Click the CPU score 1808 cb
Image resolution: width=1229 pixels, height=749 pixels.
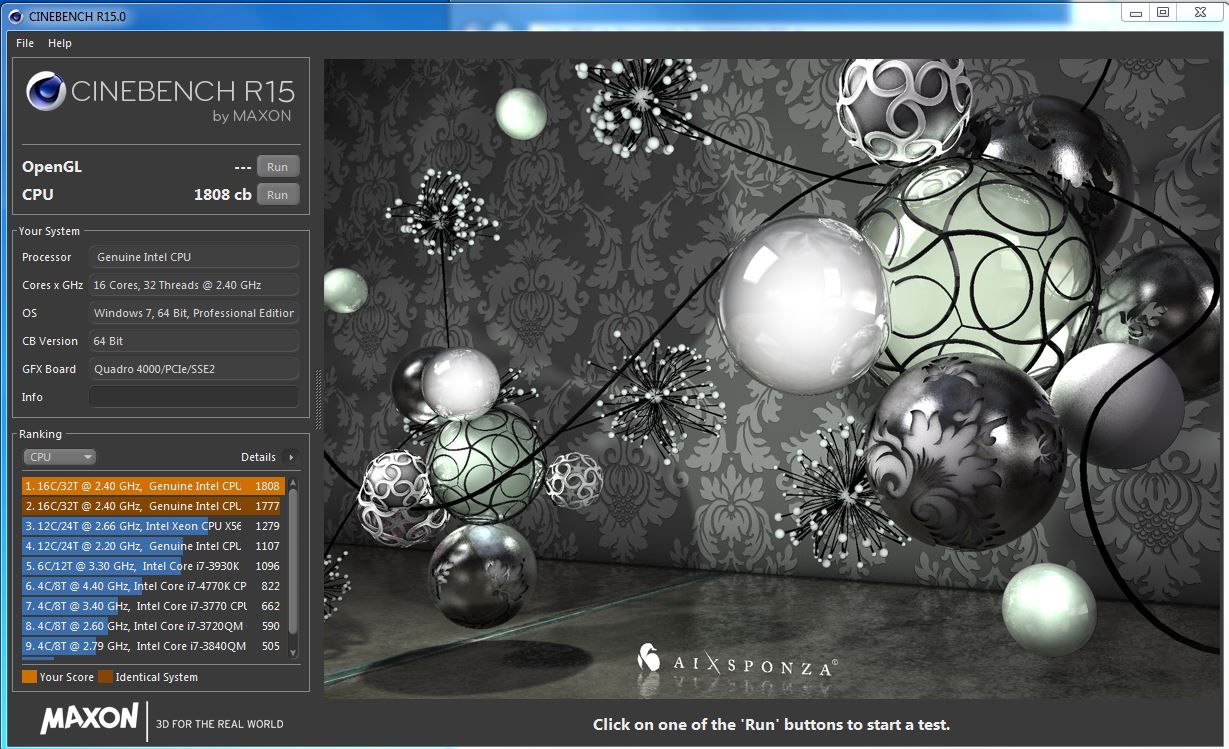point(223,195)
